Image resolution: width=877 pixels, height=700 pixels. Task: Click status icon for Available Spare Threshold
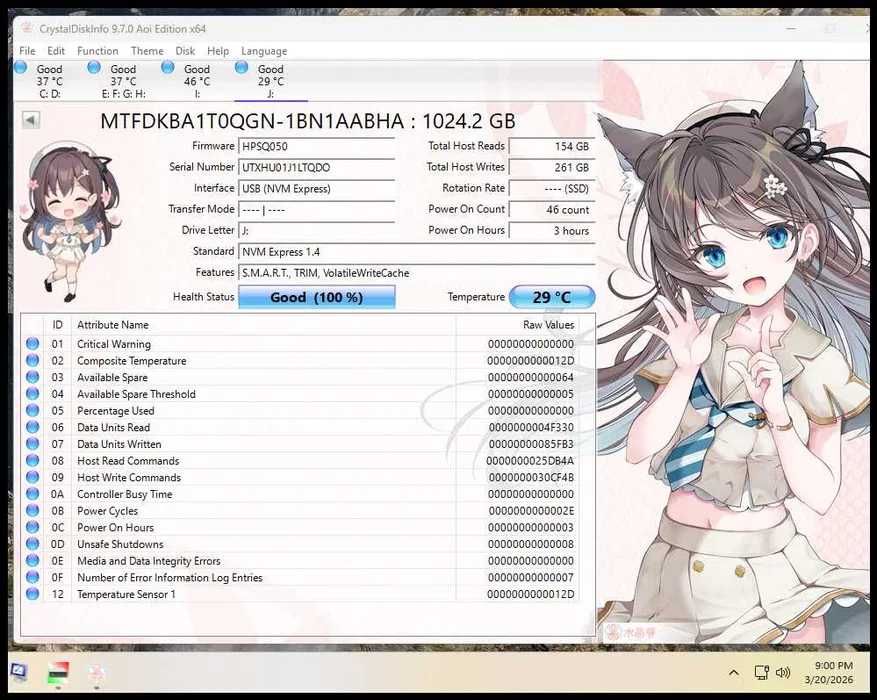pyautogui.click(x=32, y=394)
